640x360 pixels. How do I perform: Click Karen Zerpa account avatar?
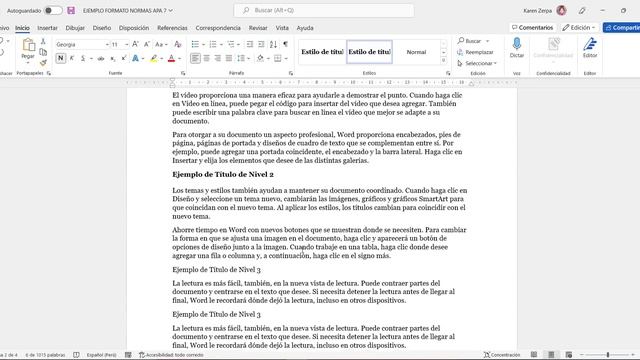(562, 10)
